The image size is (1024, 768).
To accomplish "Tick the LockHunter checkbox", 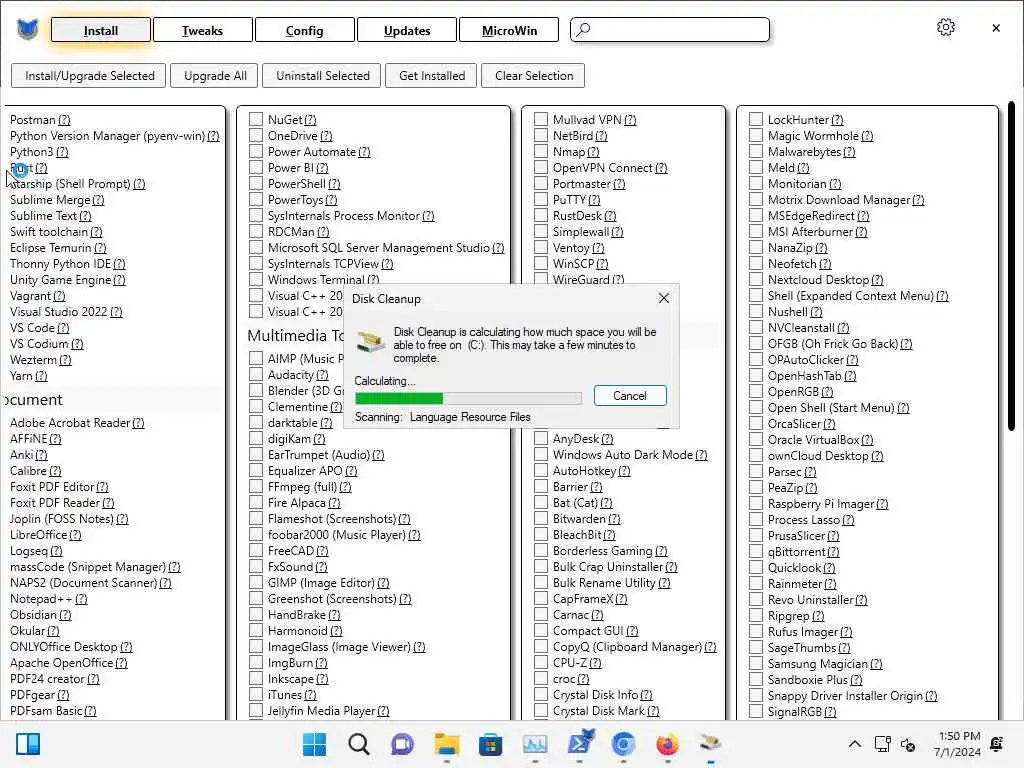I will 756,119.
